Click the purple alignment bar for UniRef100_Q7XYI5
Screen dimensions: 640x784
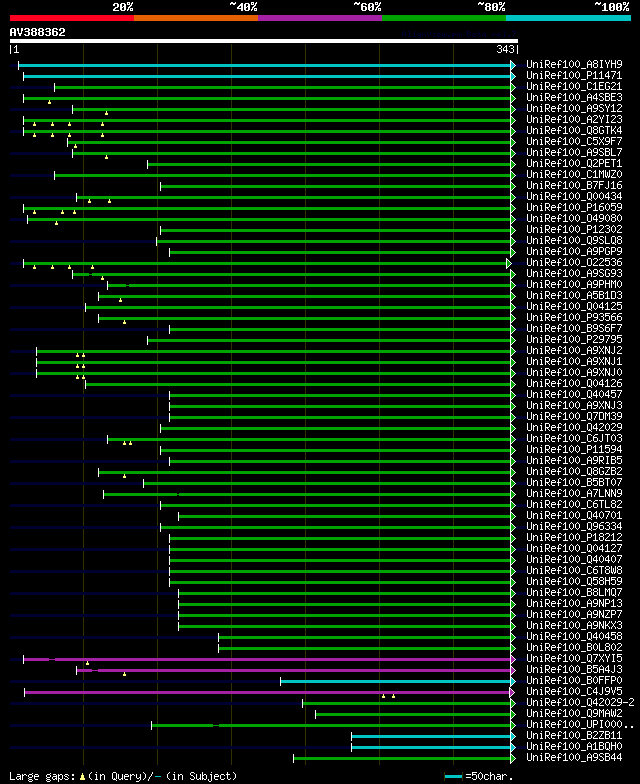pos(267,659)
